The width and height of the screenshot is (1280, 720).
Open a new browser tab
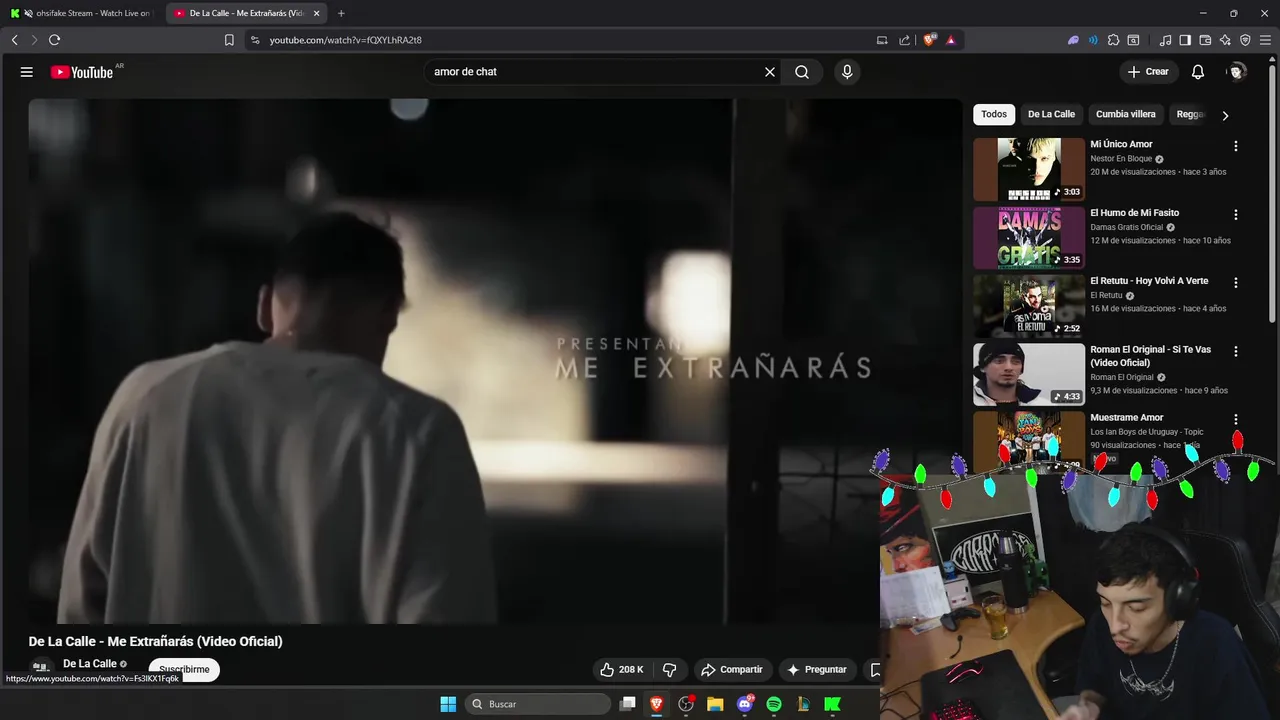tap(341, 13)
